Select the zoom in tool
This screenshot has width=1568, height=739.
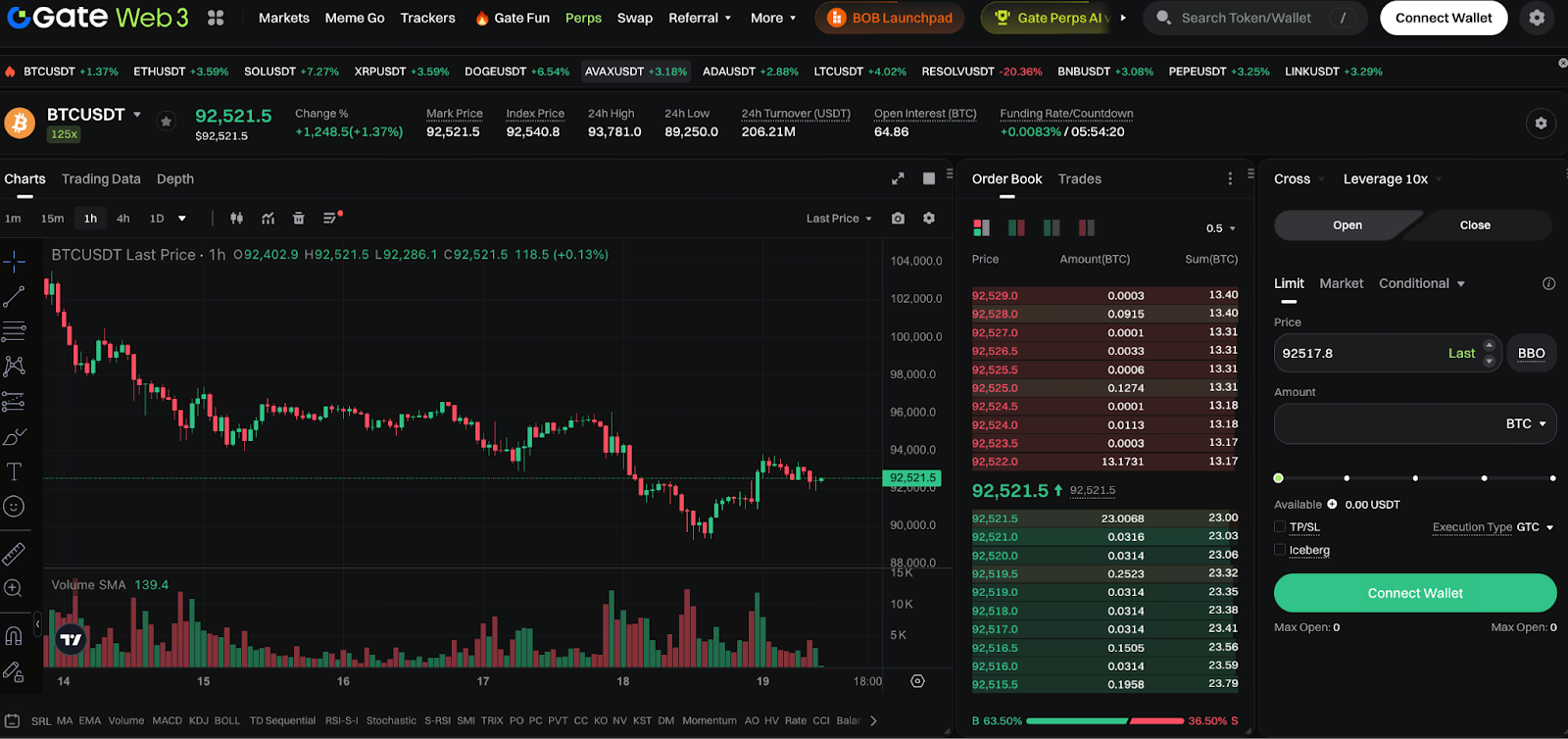14,588
